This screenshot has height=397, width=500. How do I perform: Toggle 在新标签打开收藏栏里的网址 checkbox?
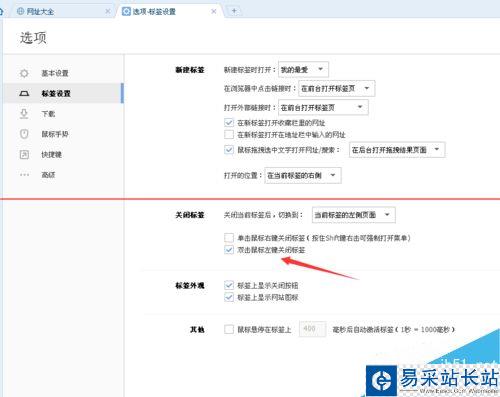click(229, 123)
